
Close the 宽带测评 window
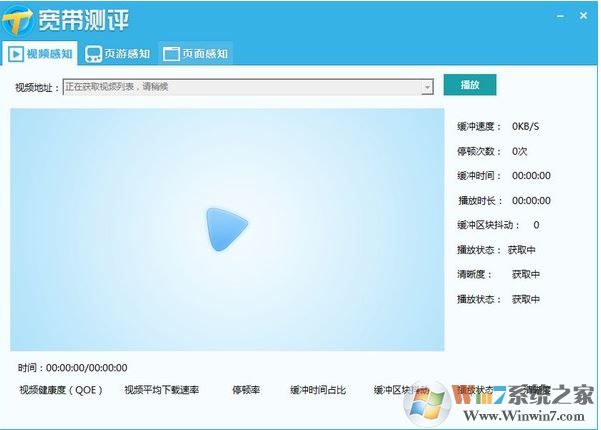[x=584, y=16]
